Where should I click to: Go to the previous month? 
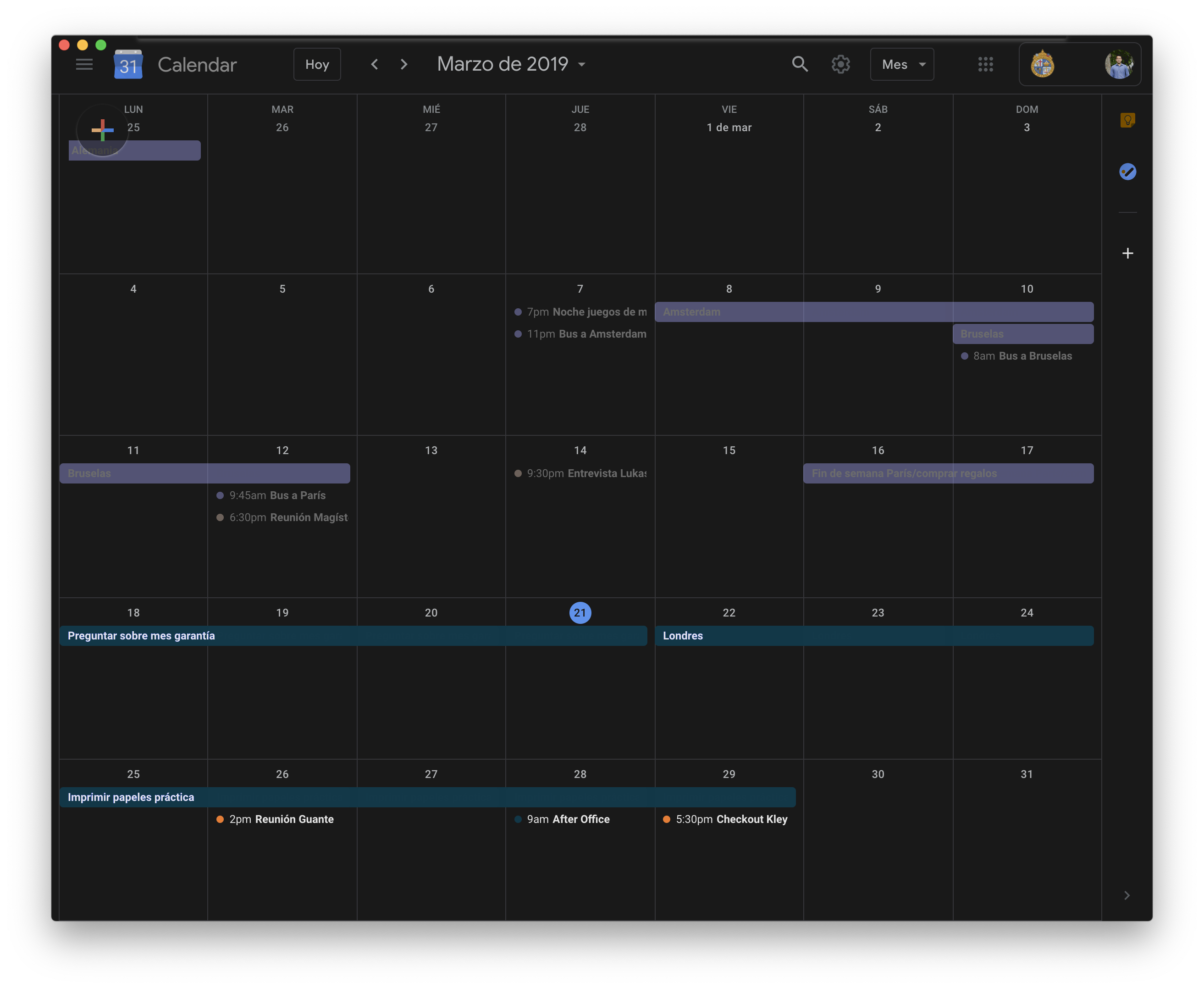375,64
